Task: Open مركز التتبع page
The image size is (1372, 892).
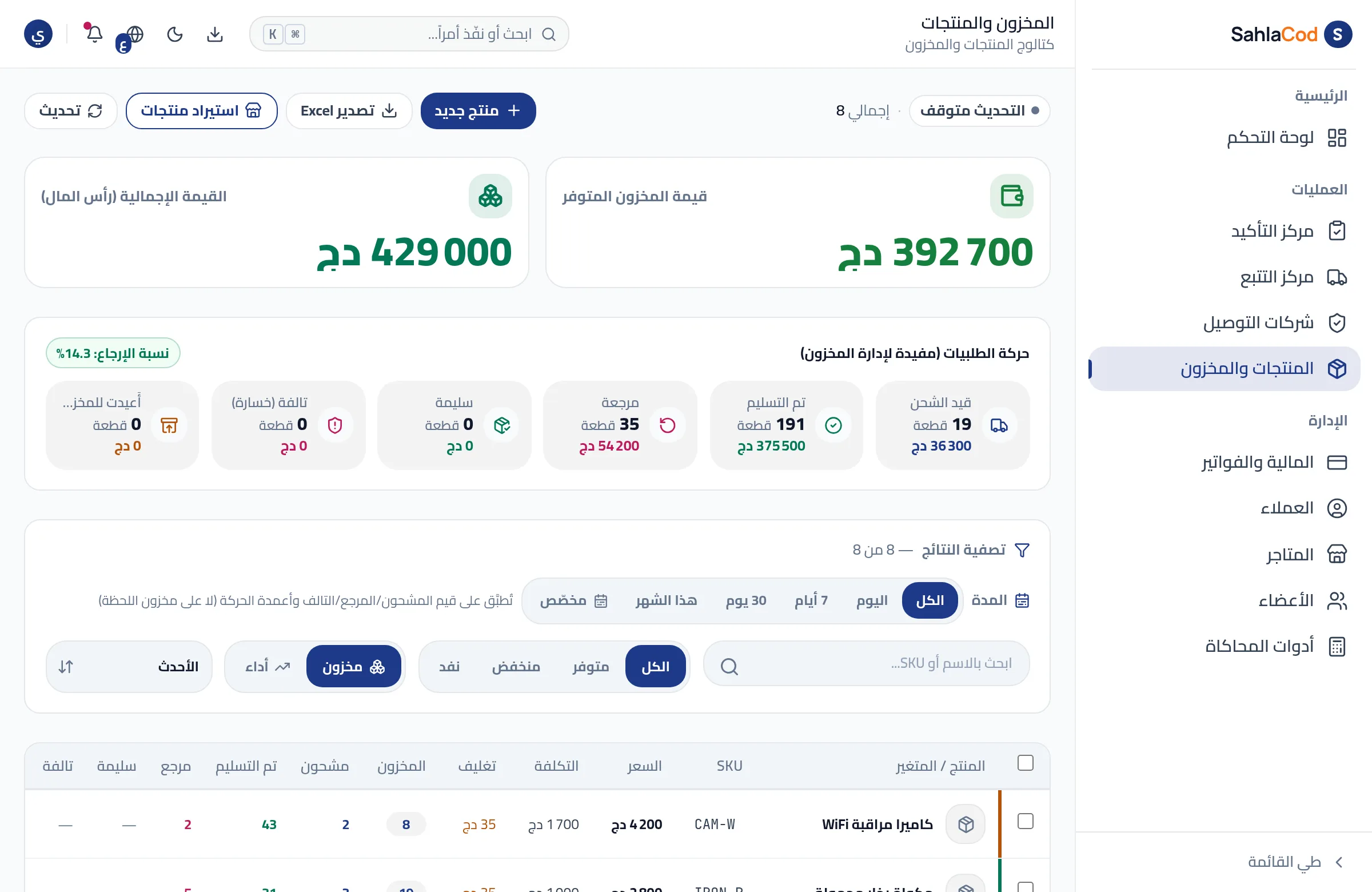Action: (x=1223, y=277)
